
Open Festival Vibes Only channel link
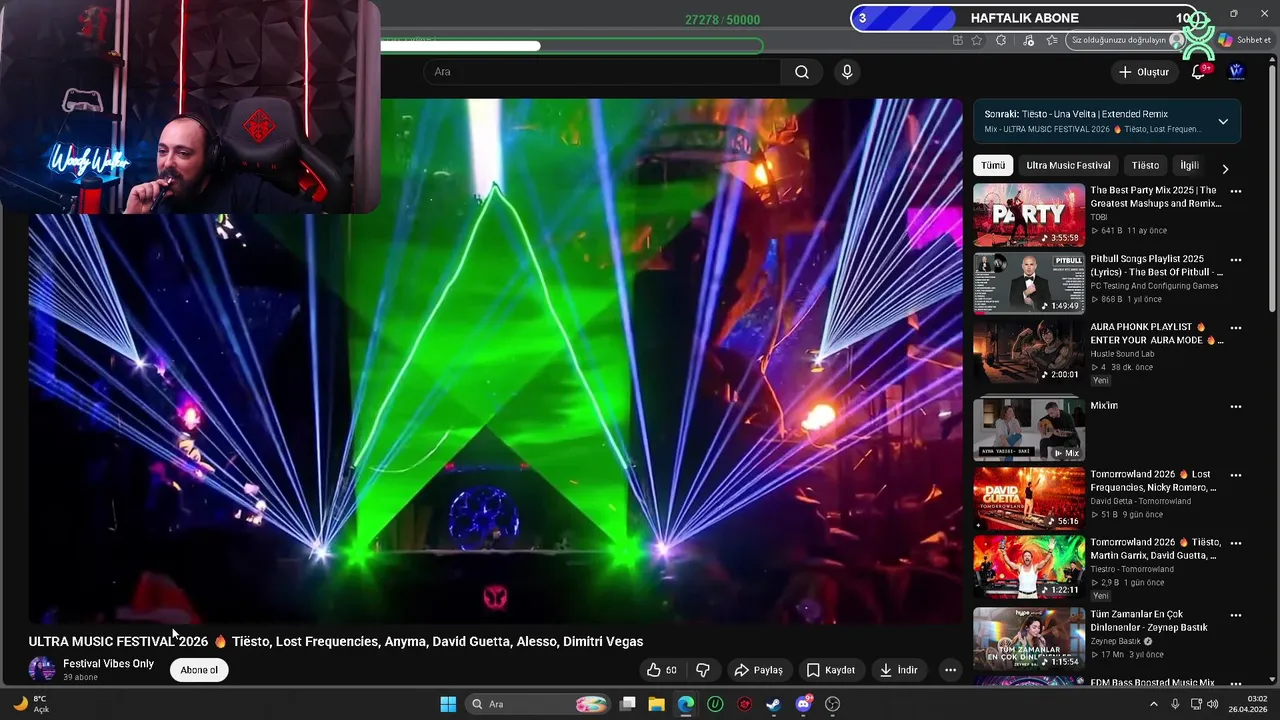pyautogui.click(x=109, y=664)
